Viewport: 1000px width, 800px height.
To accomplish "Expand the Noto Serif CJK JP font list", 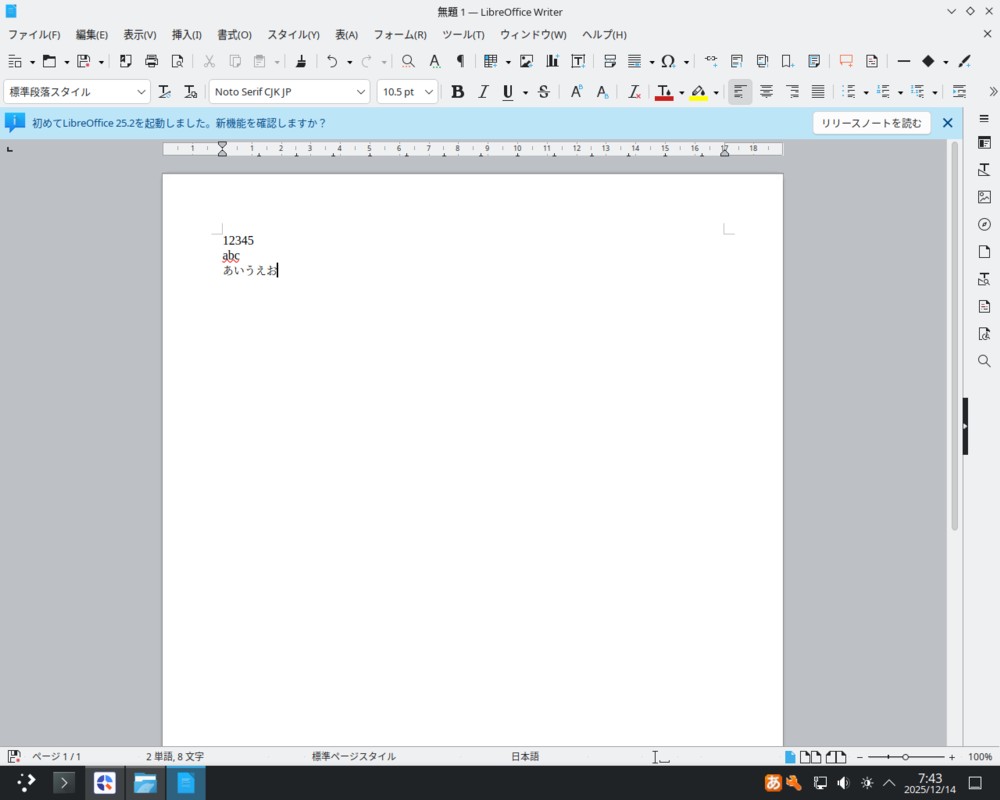I will click(x=361, y=92).
